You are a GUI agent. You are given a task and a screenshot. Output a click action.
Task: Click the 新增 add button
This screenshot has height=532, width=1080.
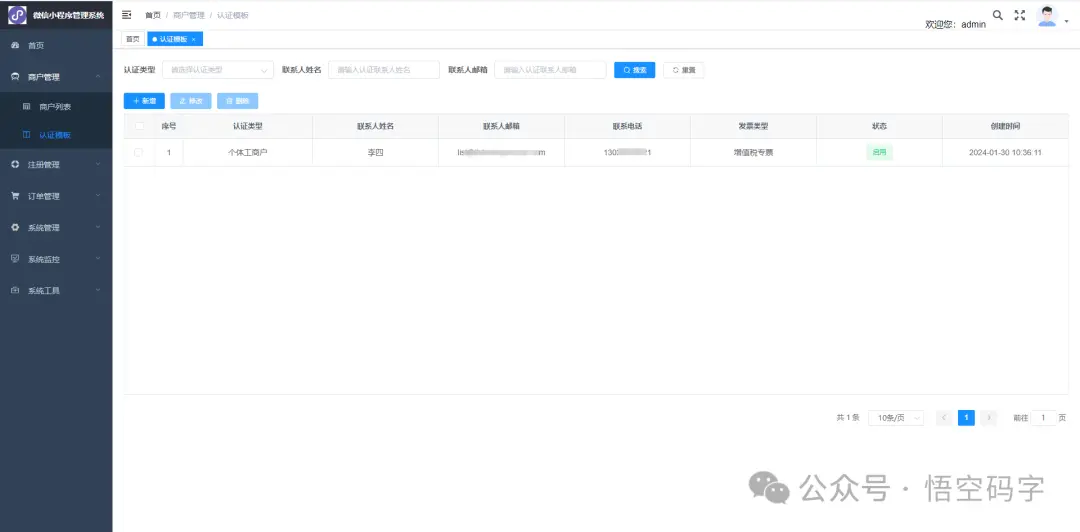pos(144,101)
